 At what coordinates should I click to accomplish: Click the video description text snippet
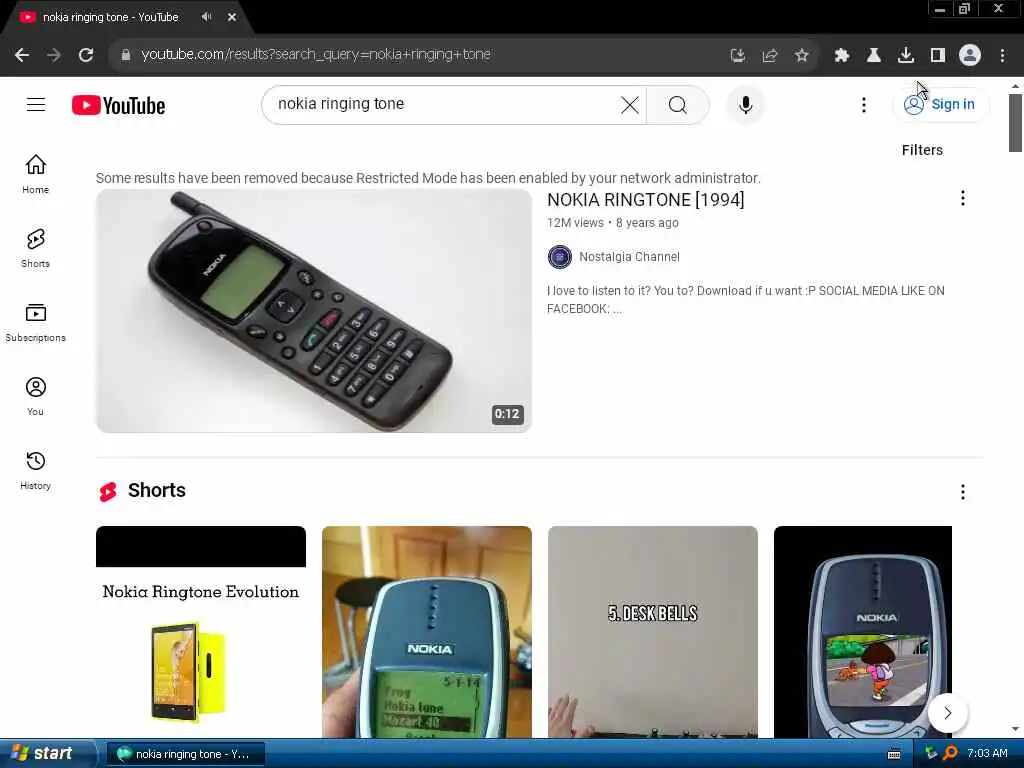point(745,300)
